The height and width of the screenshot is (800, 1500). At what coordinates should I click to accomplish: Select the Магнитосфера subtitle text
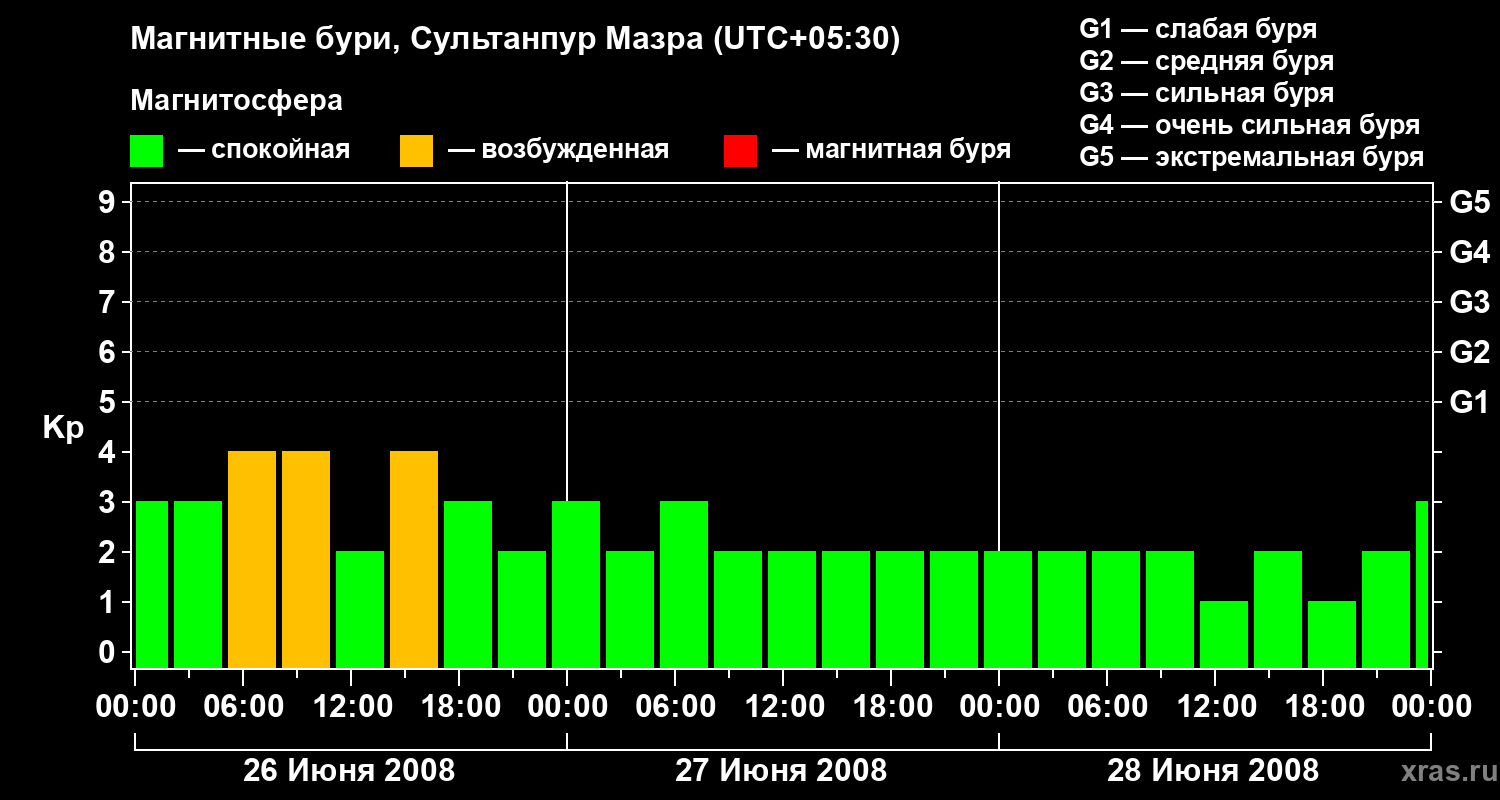[x=237, y=101]
